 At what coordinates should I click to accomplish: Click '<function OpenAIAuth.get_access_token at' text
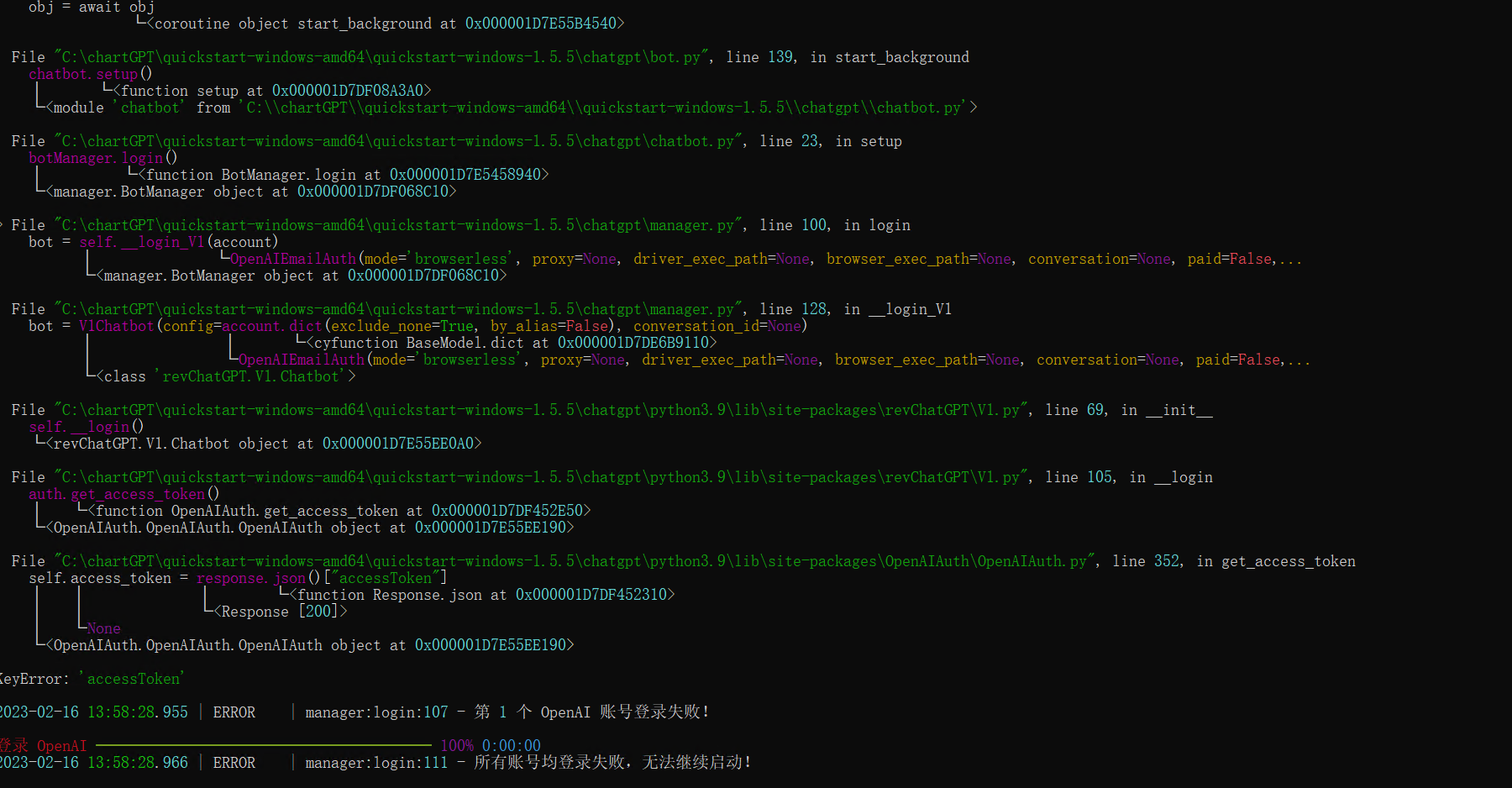(x=255, y=511)
